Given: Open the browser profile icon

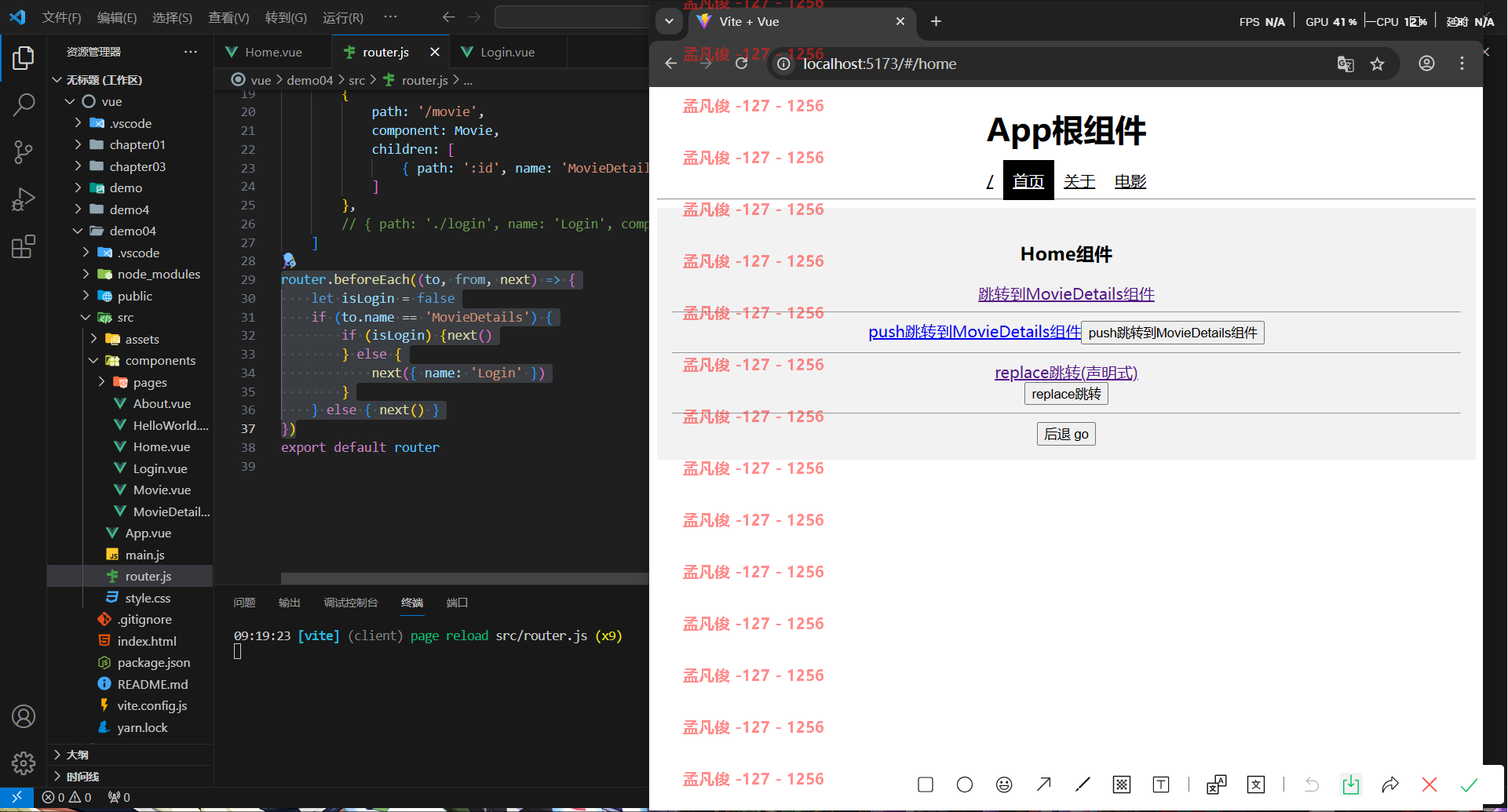Looking at the screenshot, I should click(1426, 64).
